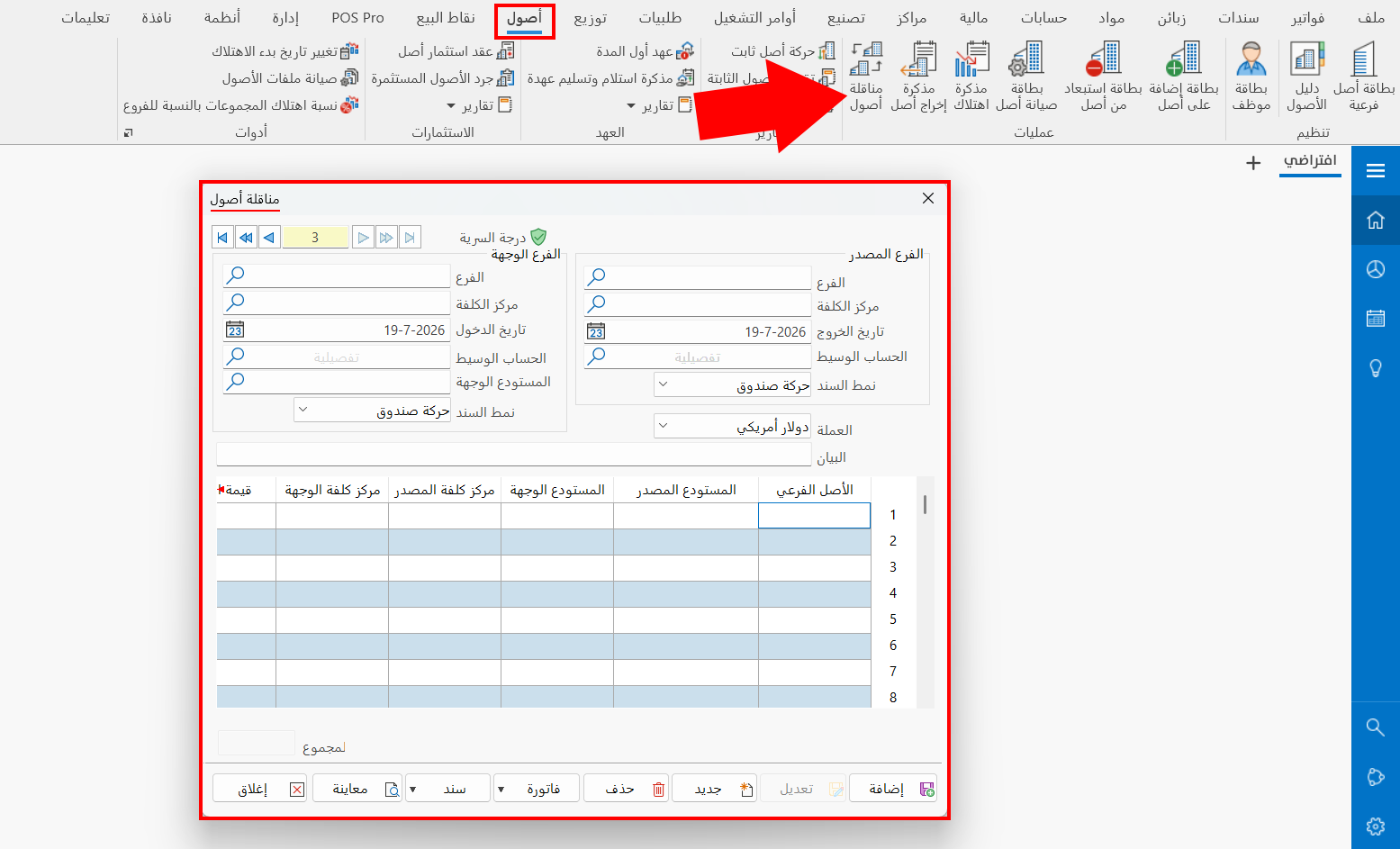Open the تاريخ الخروج calendar picker
1400x849 pixels.
coord(596,331)
